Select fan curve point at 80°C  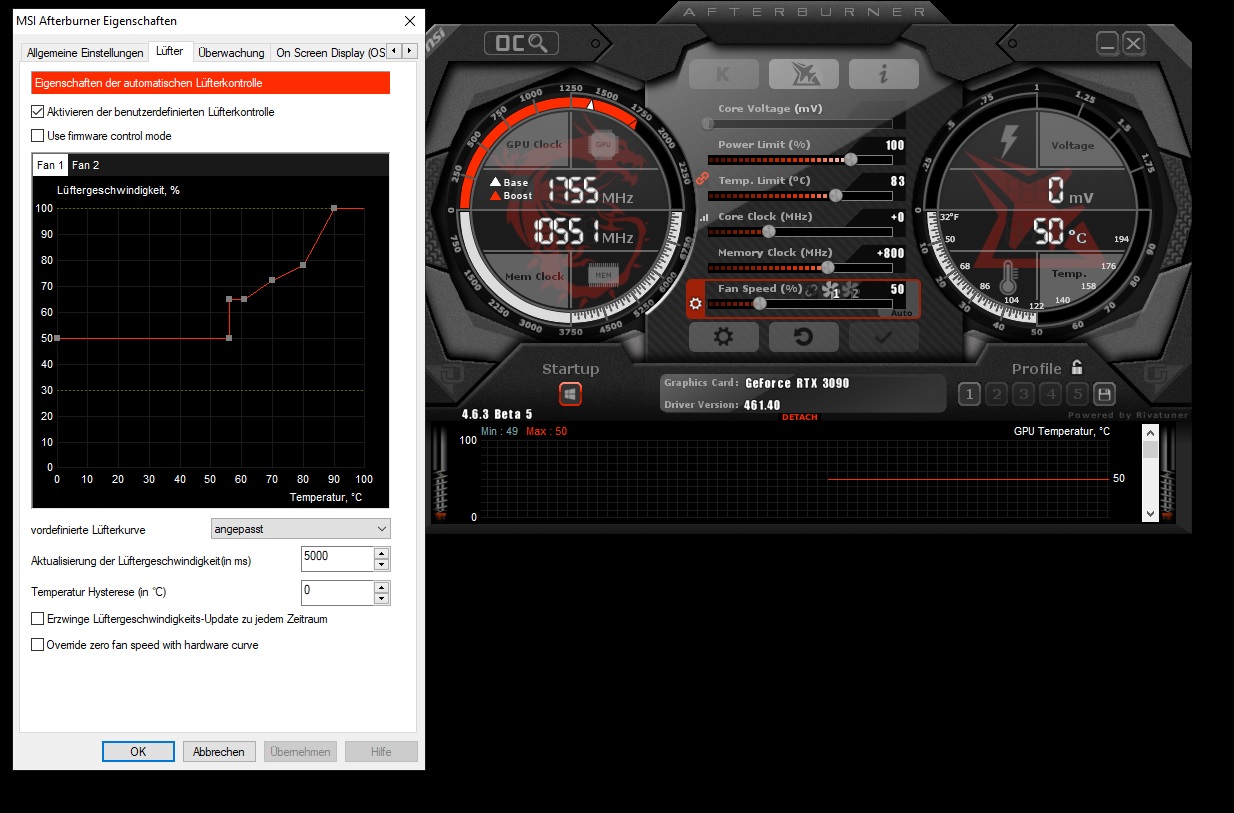tap(303, 265)
